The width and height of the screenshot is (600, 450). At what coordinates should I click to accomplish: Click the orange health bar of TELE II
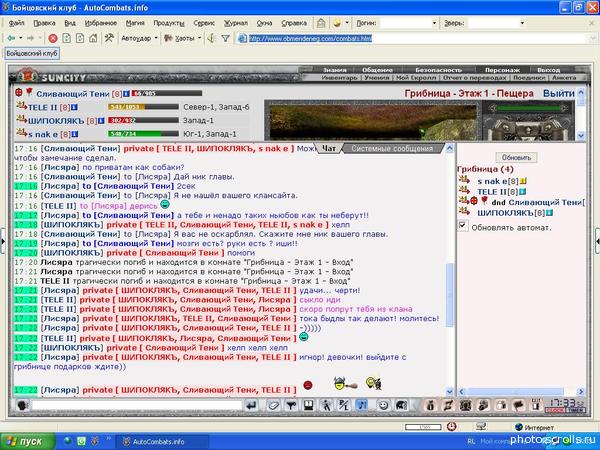pos(143,107)
